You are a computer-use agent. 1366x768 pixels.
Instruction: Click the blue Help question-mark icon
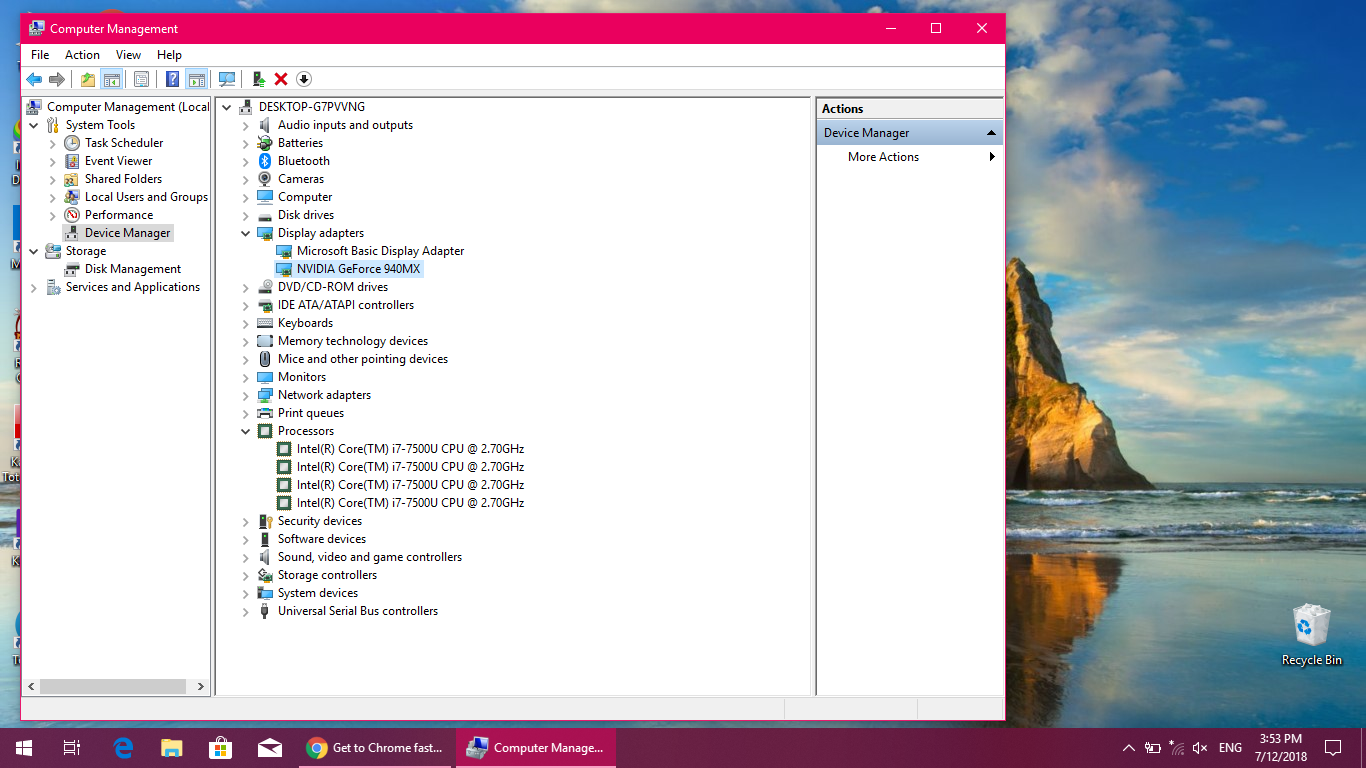[173, 79]
